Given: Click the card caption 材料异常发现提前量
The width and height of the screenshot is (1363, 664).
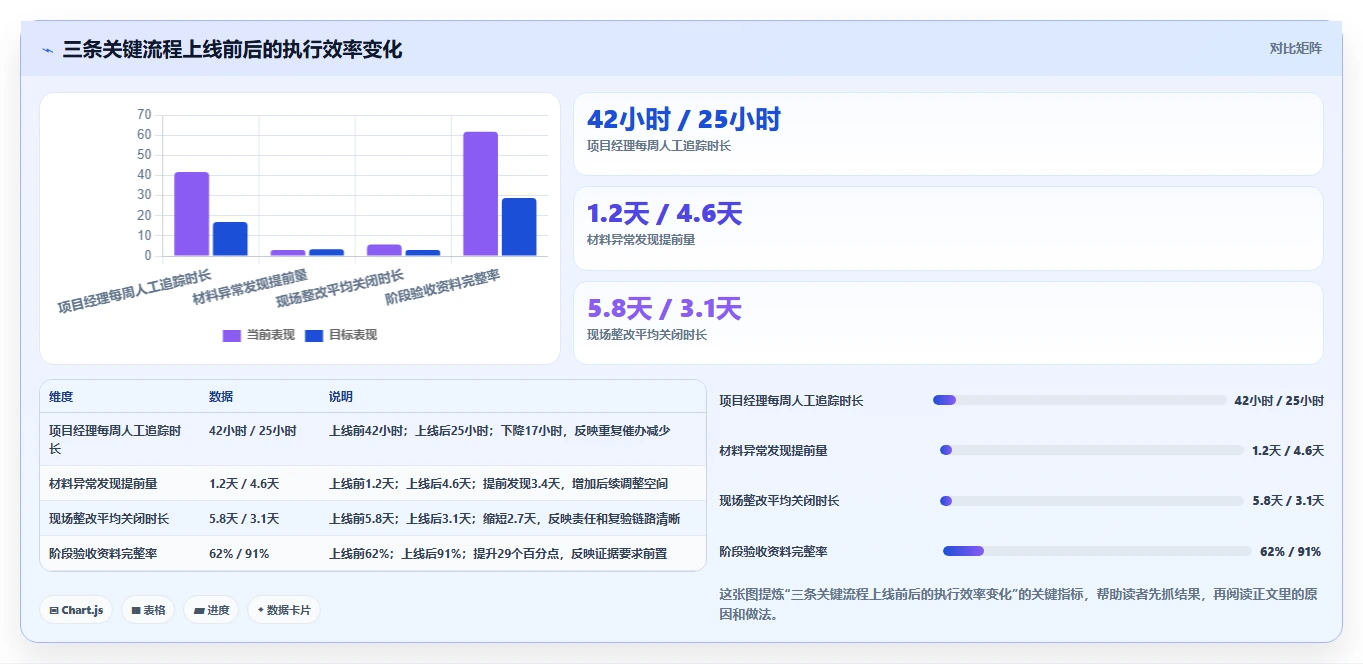Looking at the screenshot, I should pyautogui.click(x=641, y=240).
